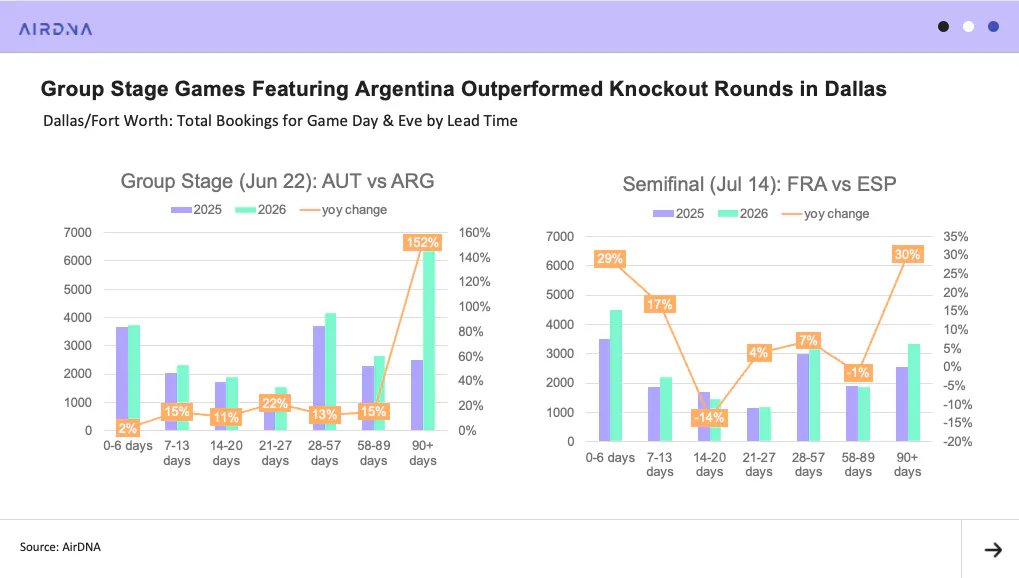Click the 29% data label in Semifinal chart
1019x578 pixels.
(610, 258)
